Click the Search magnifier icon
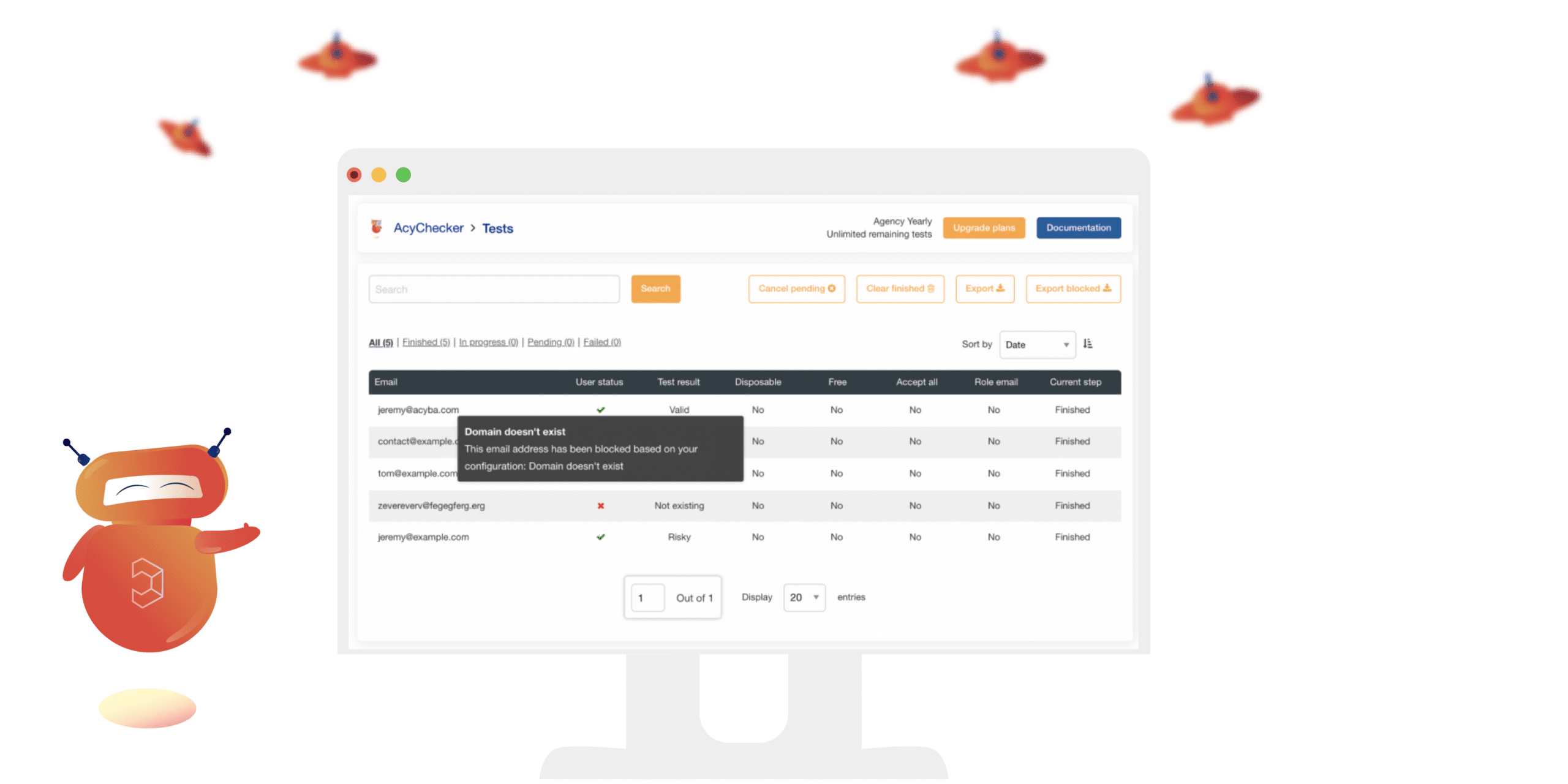Viewport: 1568px width, 784px height. [655, 288]
